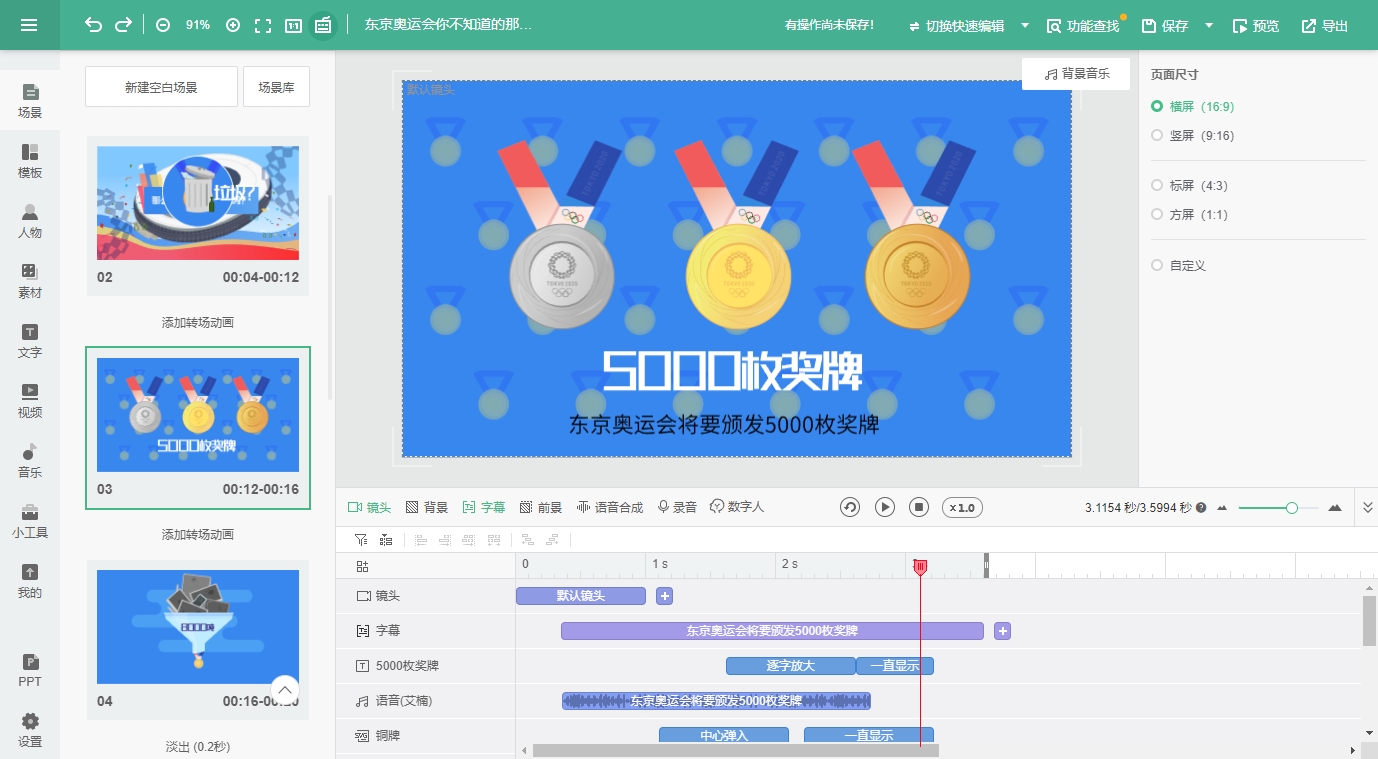This screenshot has width=1378, height=759.
Task: Change playback speed x1.0
Action: click(962, 507)
